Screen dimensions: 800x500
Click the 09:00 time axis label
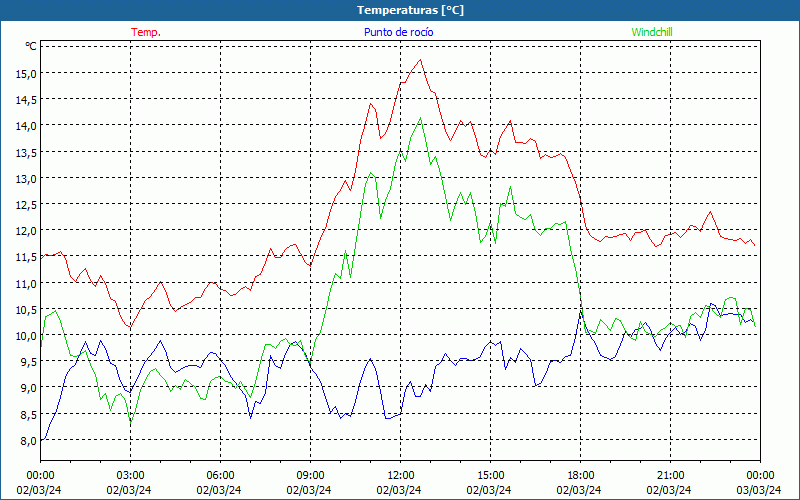[x=310, y=476]
